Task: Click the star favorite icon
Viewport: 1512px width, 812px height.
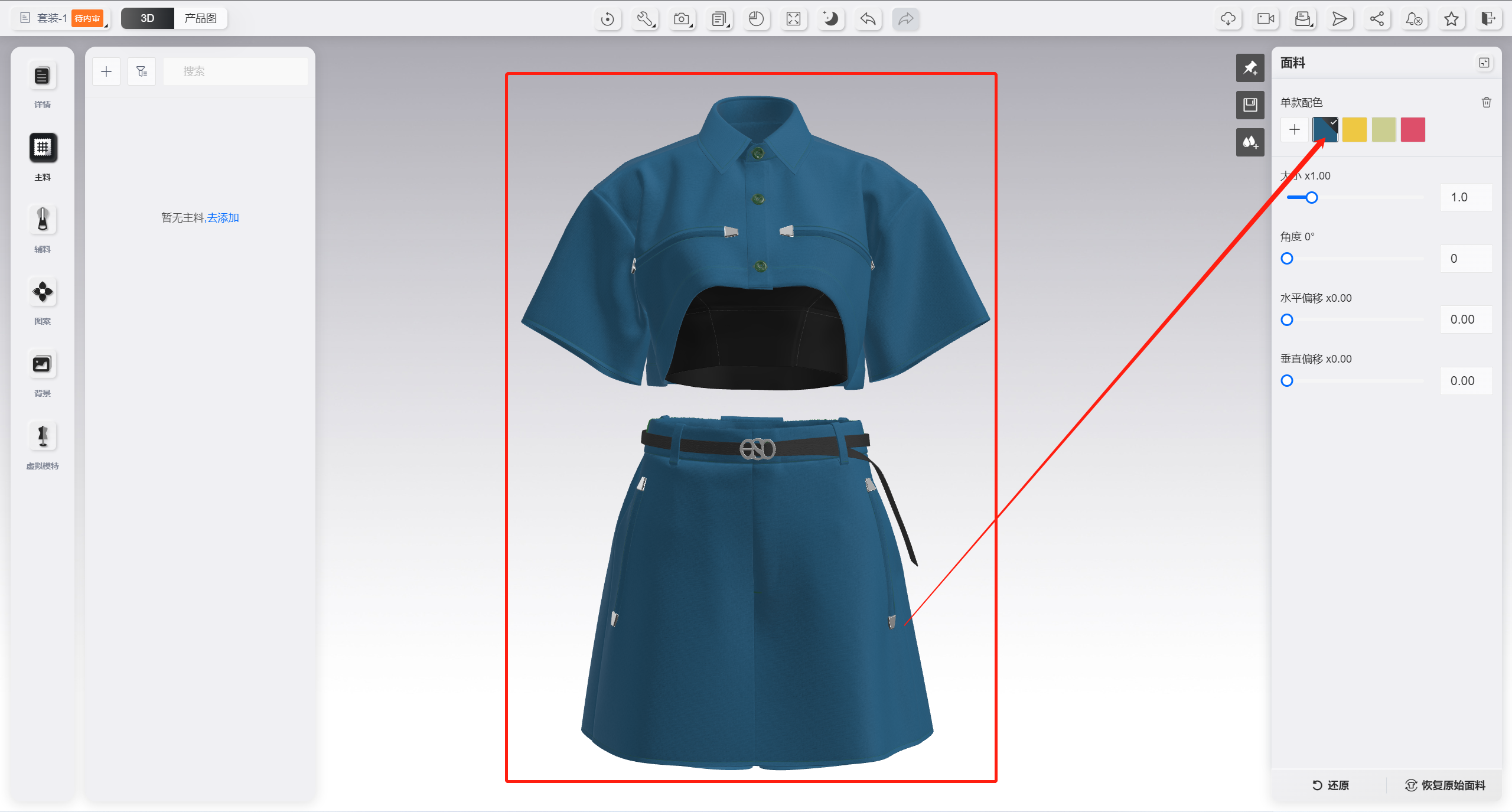Action: coord(1451,19)
